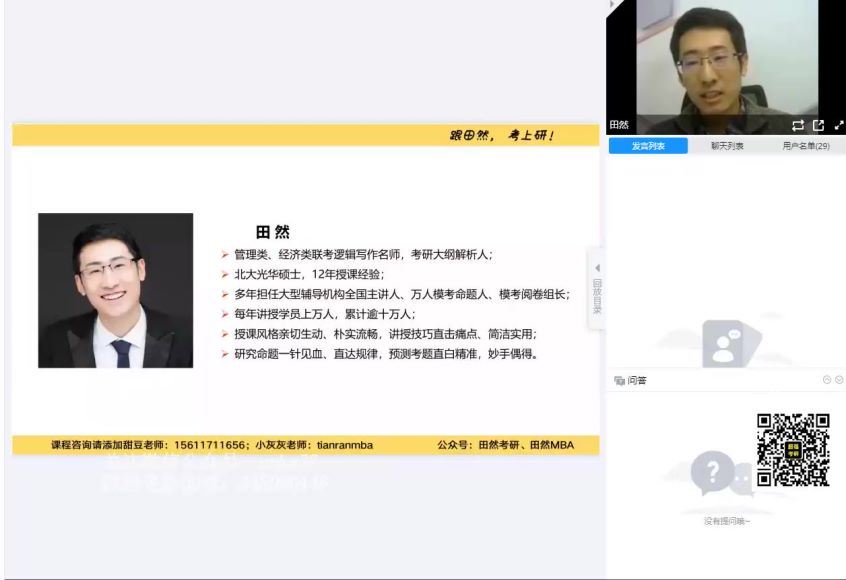Viewport: 846px width, 580px height.
Task: Click the WeChat ID tianranmba
Action: (x=345, y=445)
